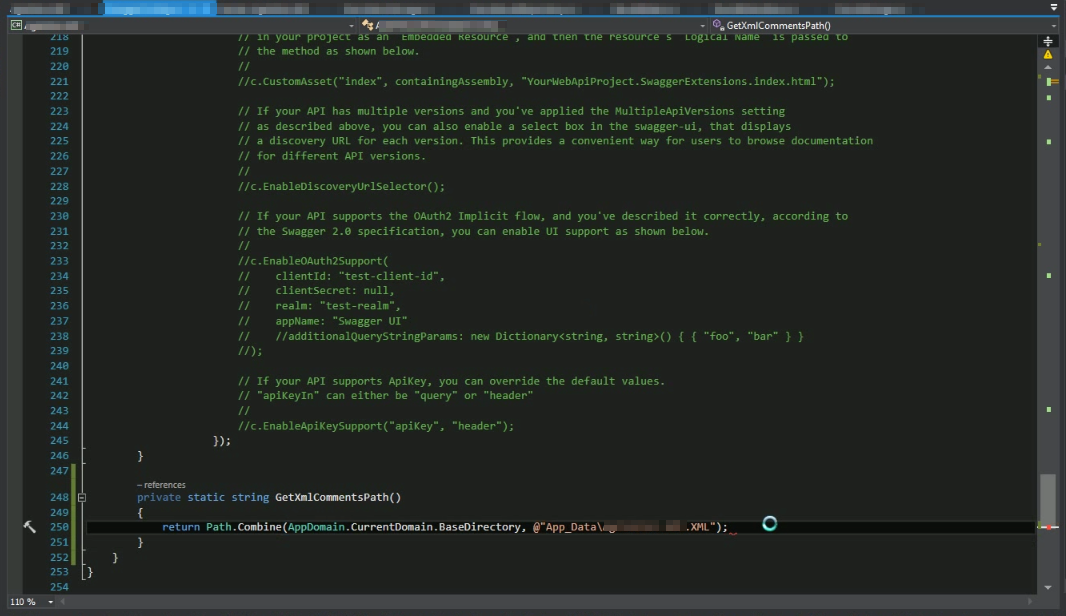This screenshot has width=1066, height=616.
Task: Click the 'the Swagger 2.0 specification' comment line
Action: click(473, 232)
